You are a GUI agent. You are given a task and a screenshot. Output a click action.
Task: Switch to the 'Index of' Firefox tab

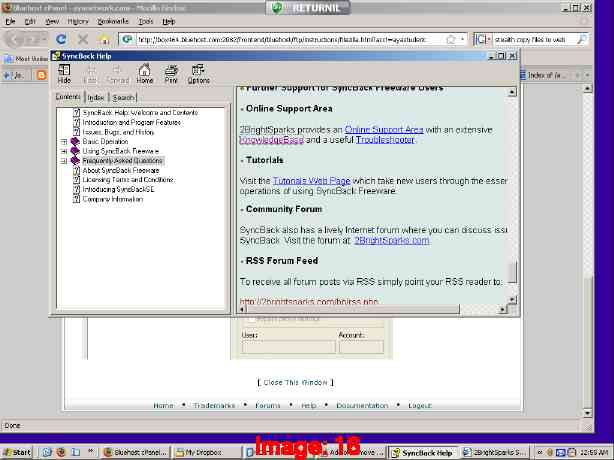tap(546, 75)
